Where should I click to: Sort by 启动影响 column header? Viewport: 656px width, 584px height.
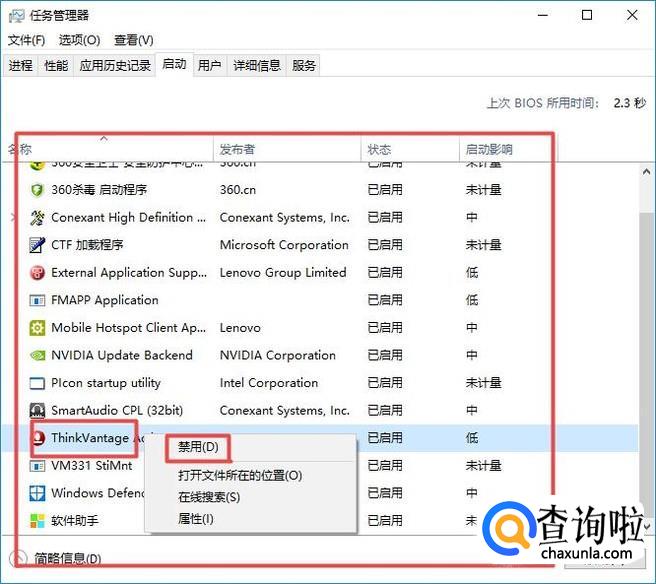click(x=489, y=149)
